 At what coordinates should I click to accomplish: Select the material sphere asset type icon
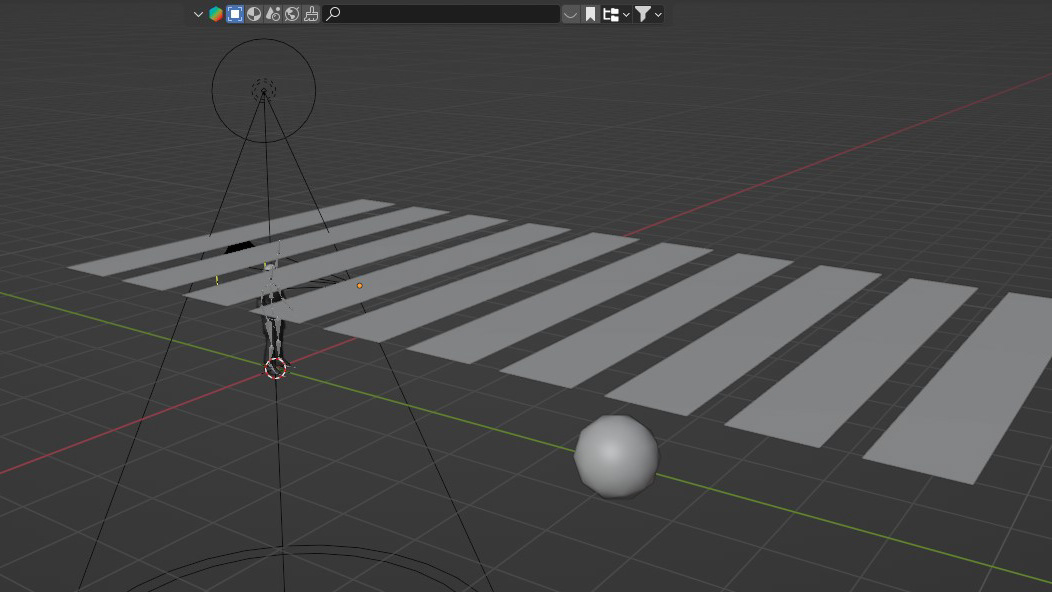click(254, 14)
